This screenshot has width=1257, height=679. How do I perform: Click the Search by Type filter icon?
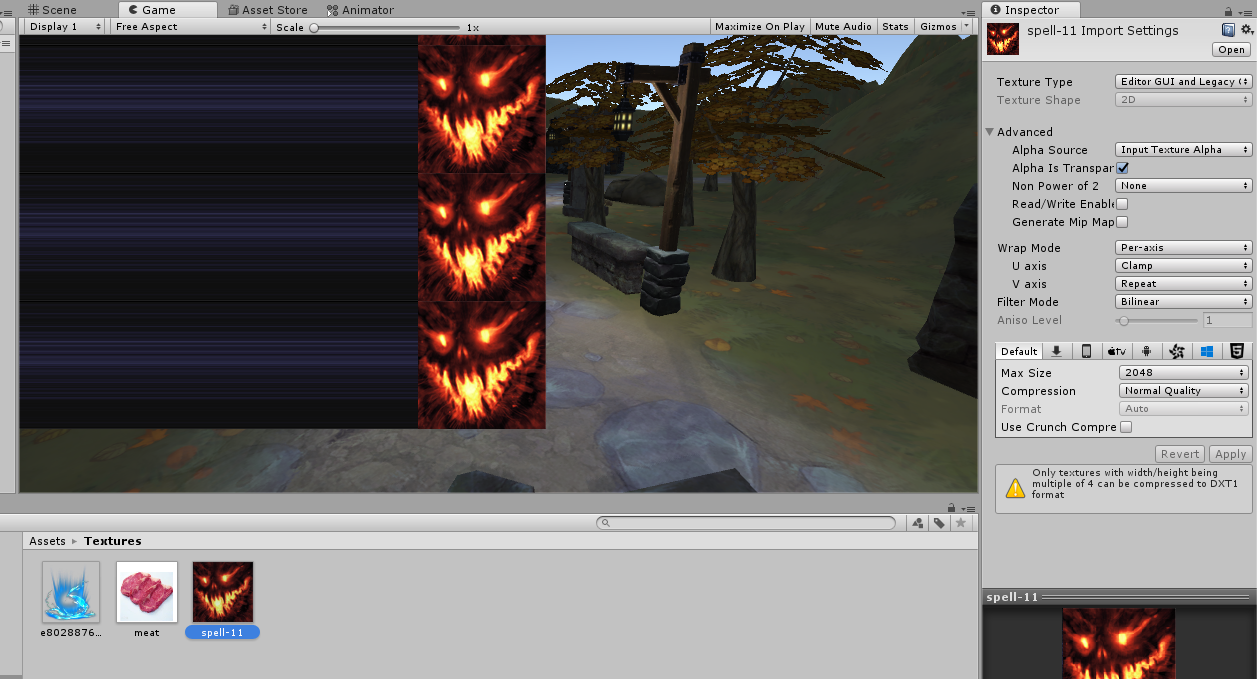(x=918, y=523)
